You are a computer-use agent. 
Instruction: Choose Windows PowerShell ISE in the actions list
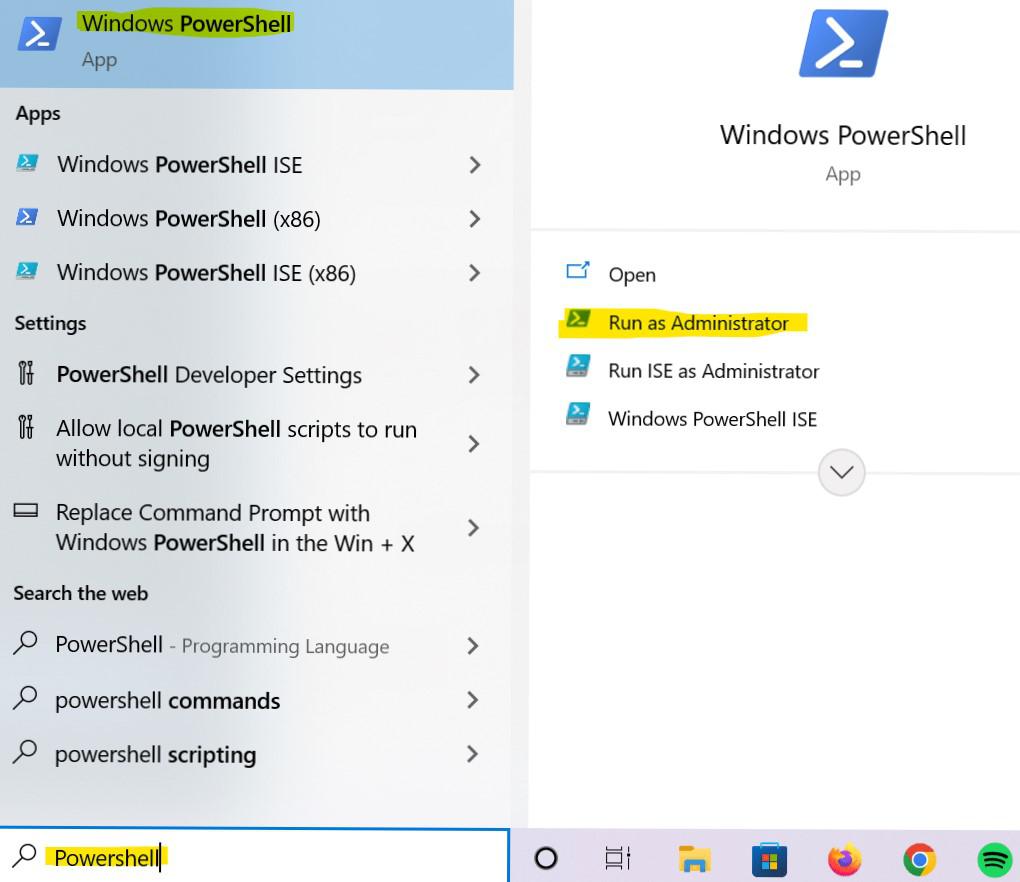coord(712,419)
